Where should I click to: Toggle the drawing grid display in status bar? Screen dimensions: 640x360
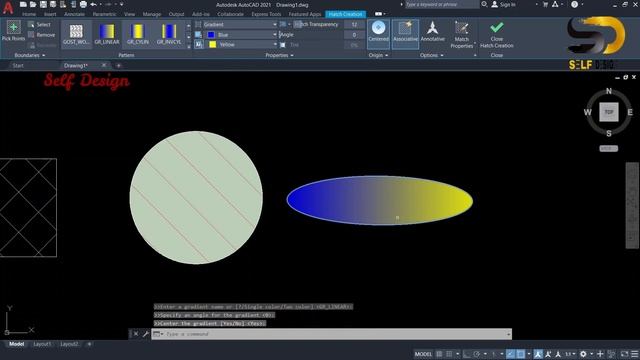pos(439,354)
